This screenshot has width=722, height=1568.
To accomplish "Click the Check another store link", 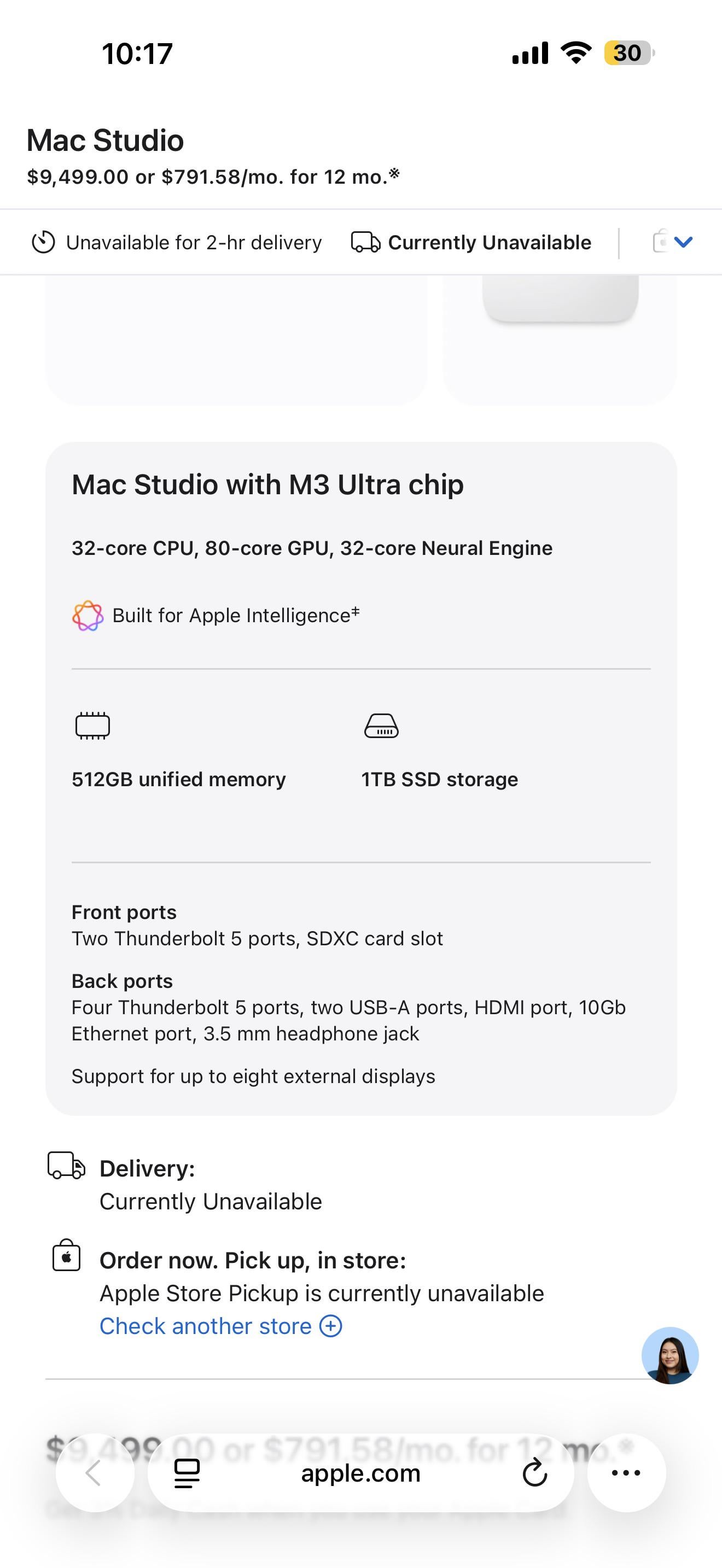I will (205, 1326).
